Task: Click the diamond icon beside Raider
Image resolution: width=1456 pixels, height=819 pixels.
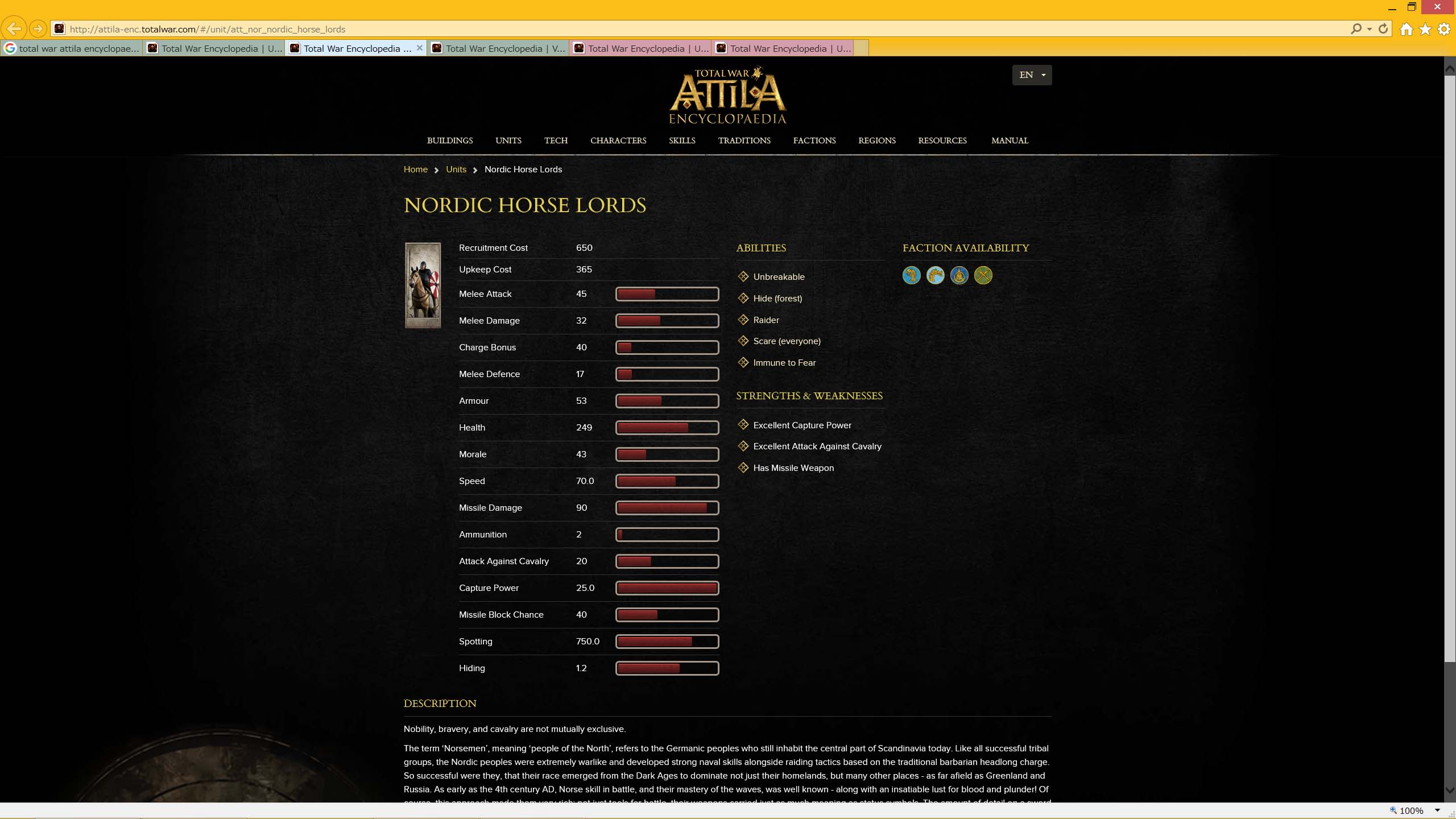Action: (x=743, y=320)
